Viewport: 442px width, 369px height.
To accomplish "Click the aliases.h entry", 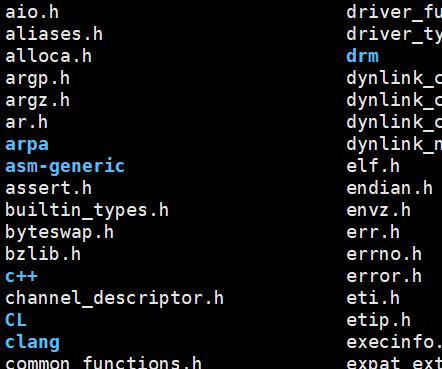I will 54,34.
